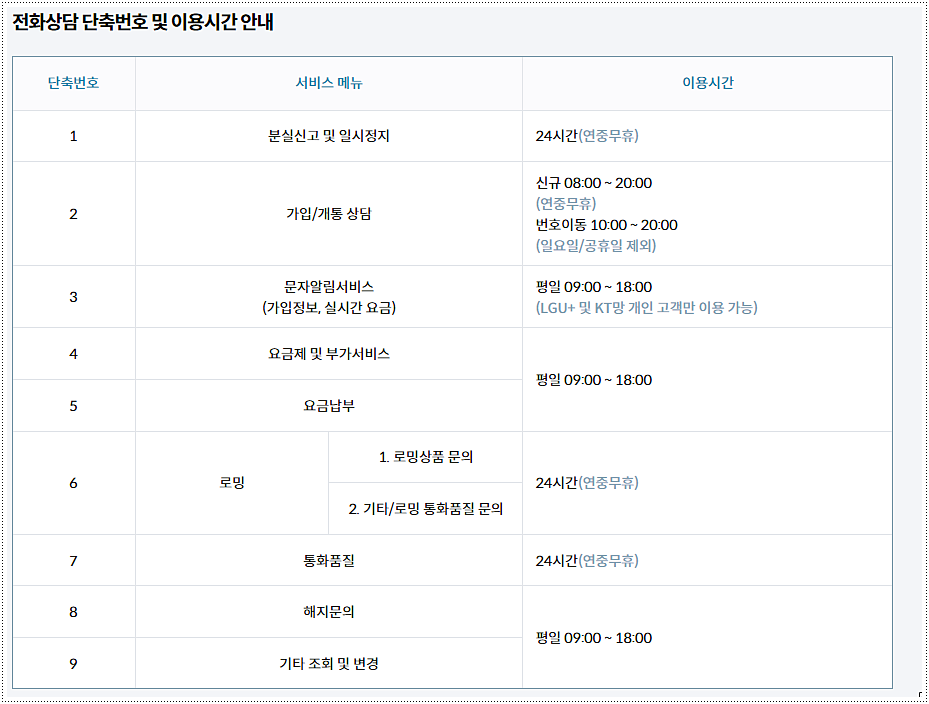Click the 24시간(연중무휴) time for lost phone reports
This screenshot has height=704, width=929.
594,136
